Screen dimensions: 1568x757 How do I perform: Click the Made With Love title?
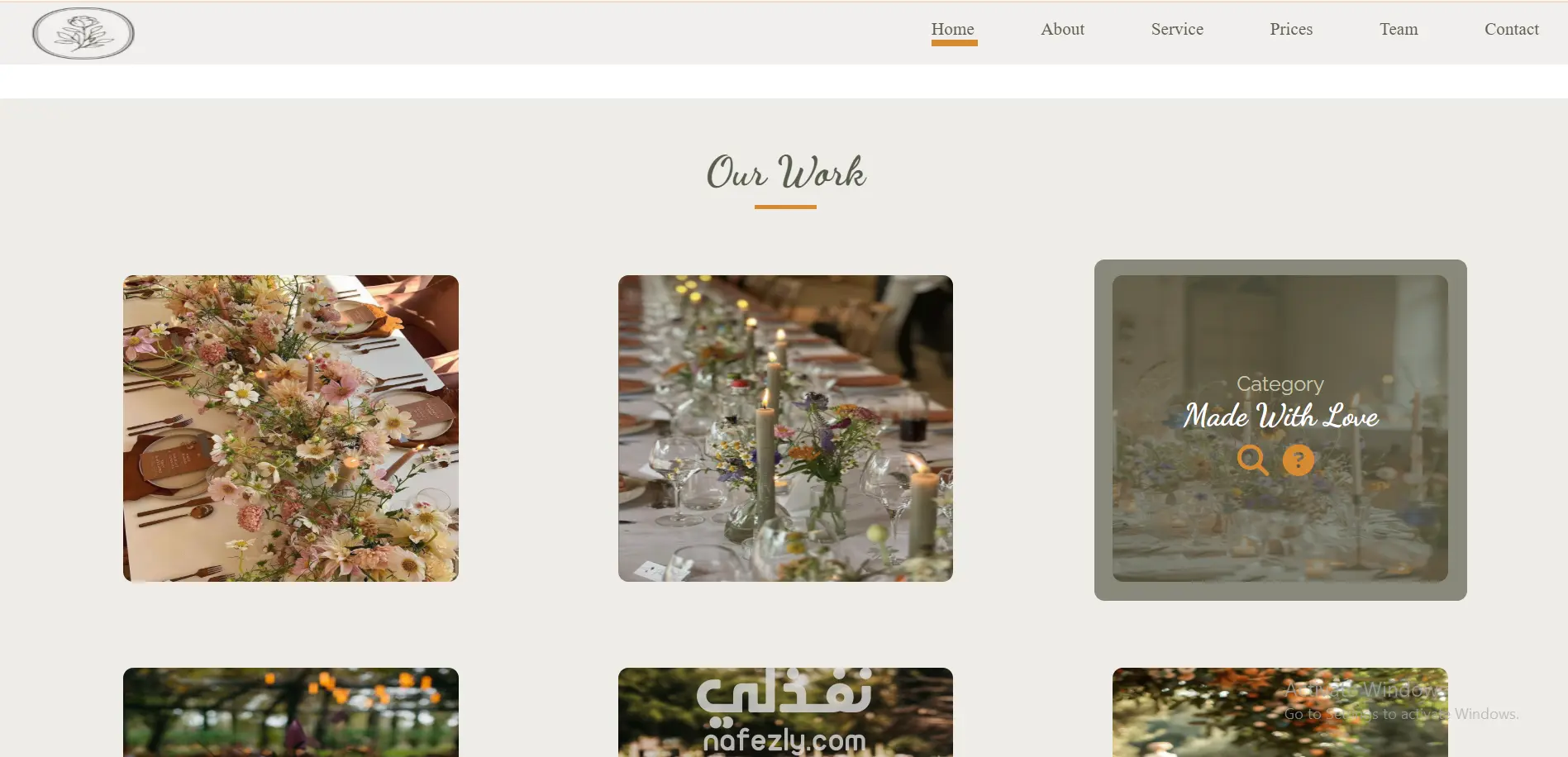[x=1280, y=416]
